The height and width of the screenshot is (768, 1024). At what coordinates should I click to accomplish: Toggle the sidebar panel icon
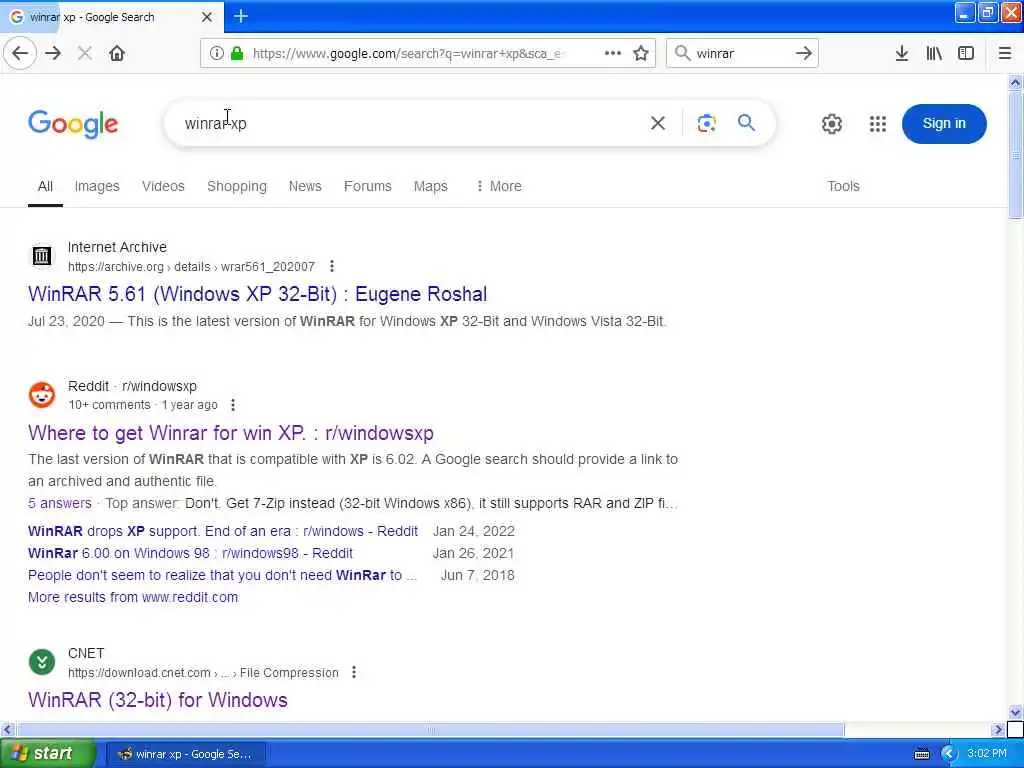[x=966, y=54]
